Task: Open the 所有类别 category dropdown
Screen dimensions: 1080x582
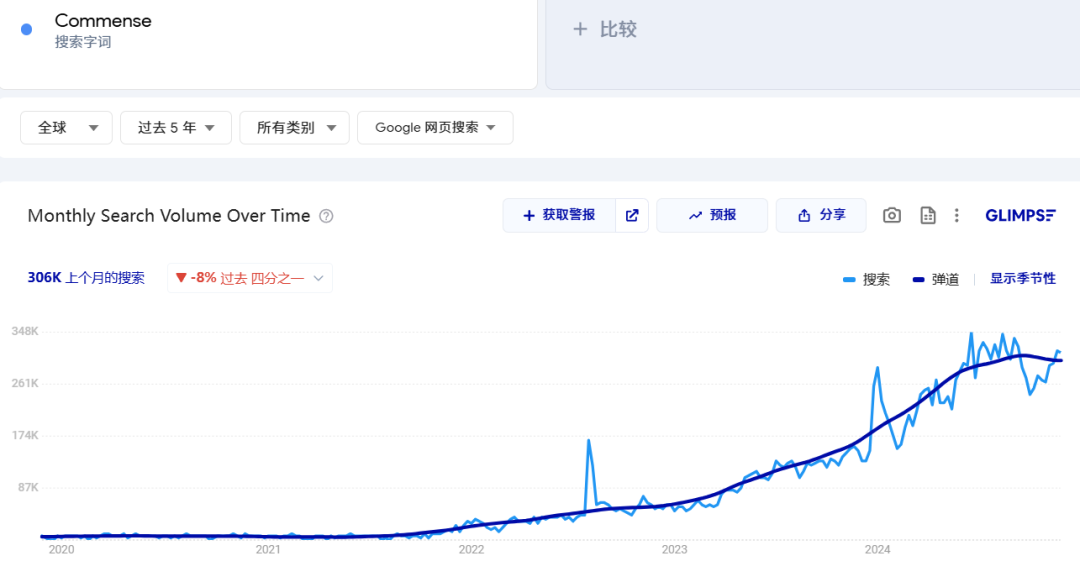Action: click(x=294, y=128)
